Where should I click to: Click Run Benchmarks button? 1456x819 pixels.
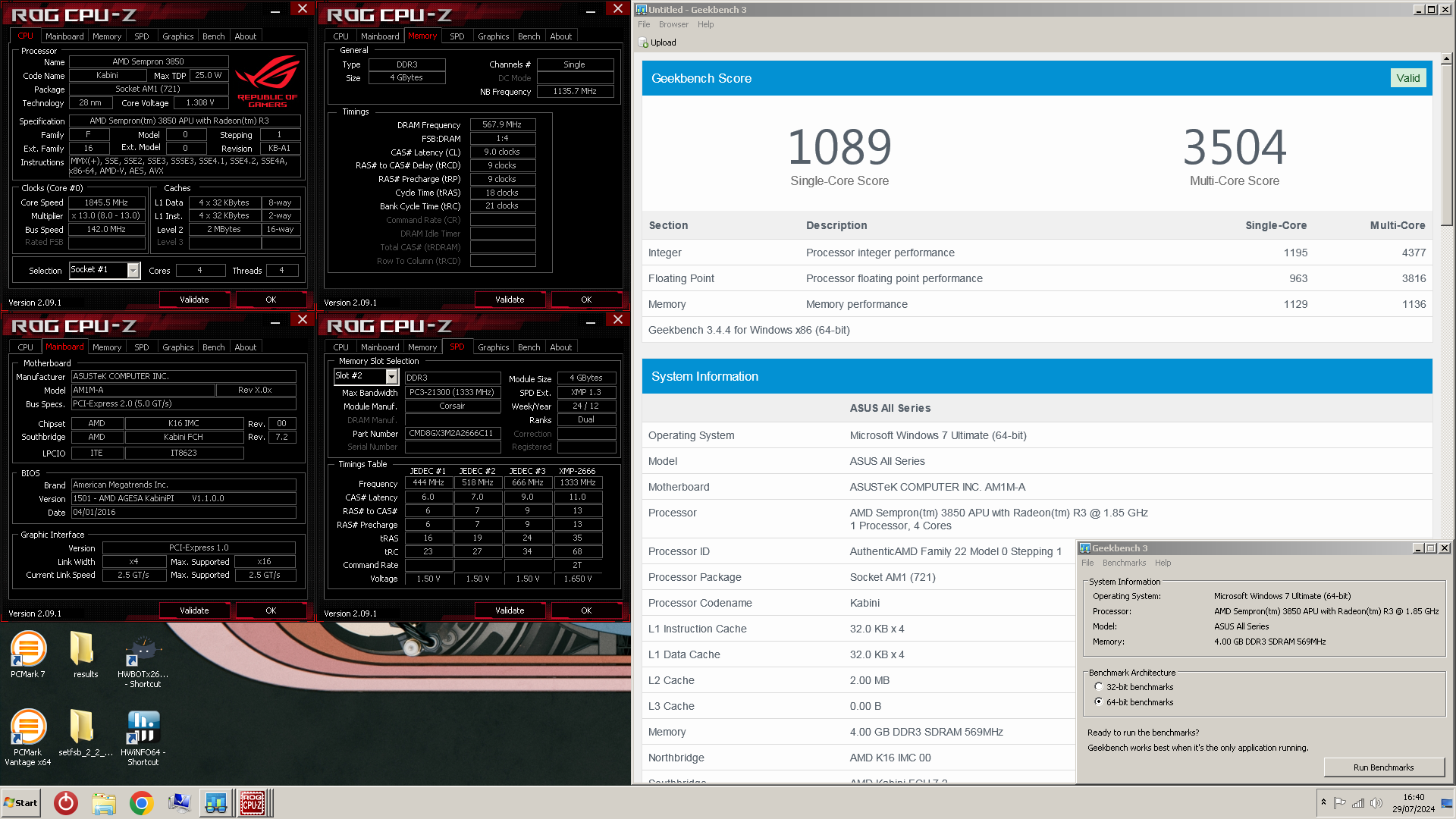pos(1383,767)
